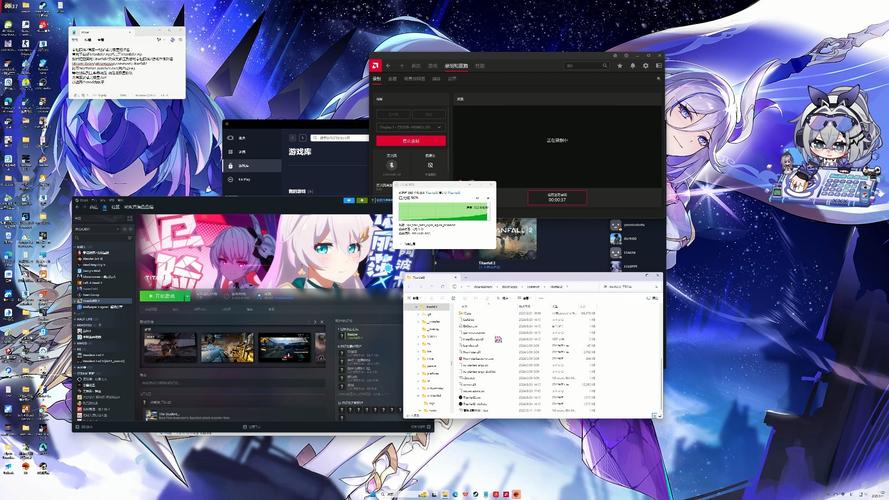
Task: Open the New dropdown in File Explorer's toolbar
Action: (415, 298)
